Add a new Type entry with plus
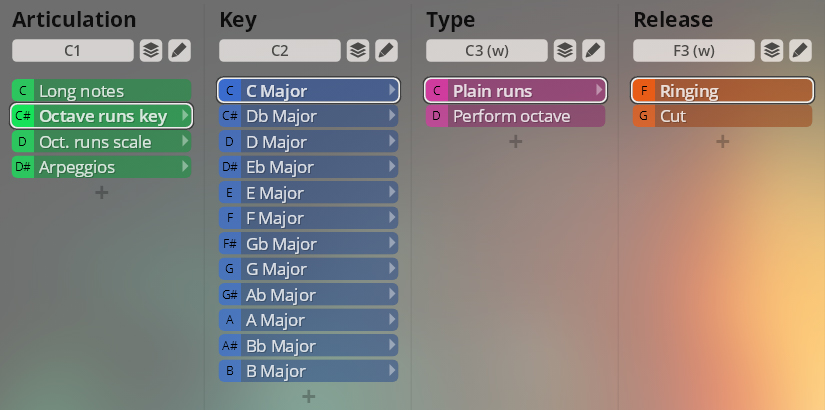 [x=515, y=142]
